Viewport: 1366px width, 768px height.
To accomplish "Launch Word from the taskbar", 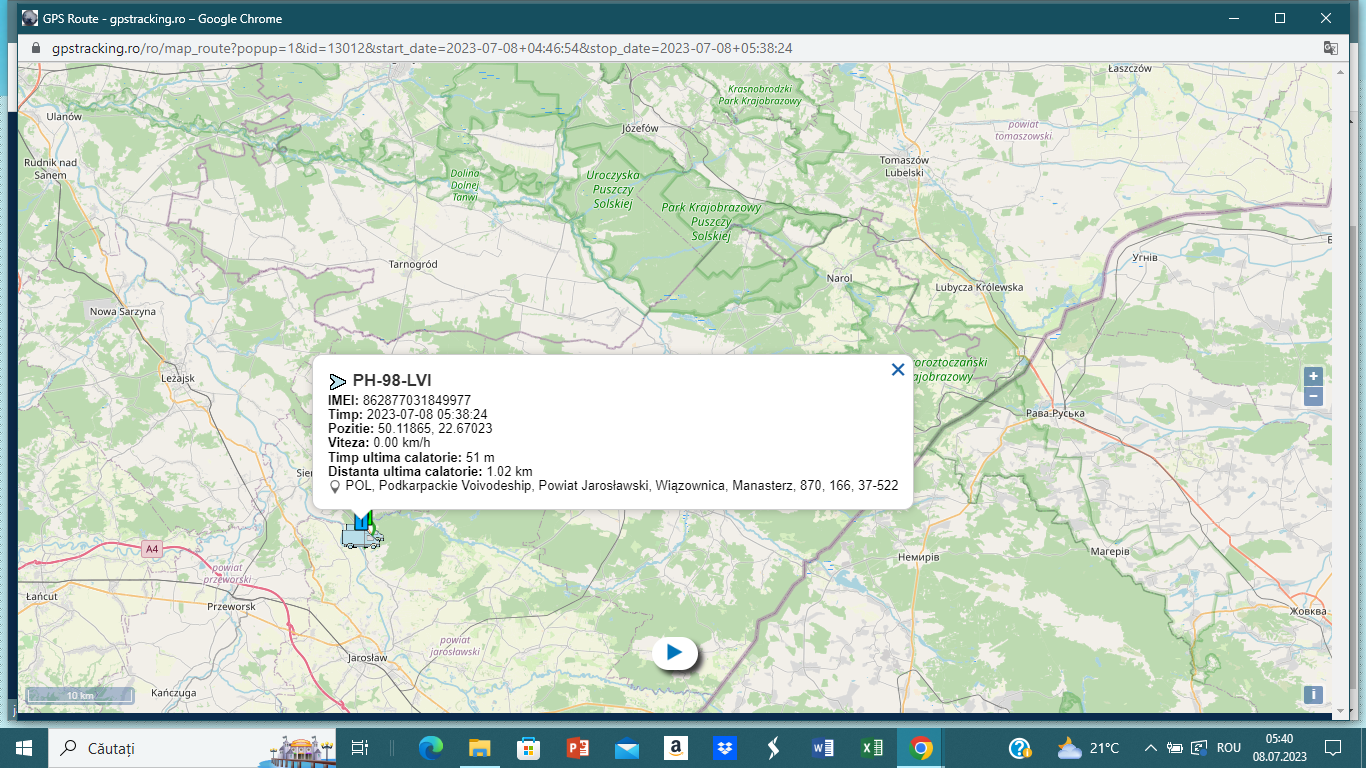I will tap(823, 748).
